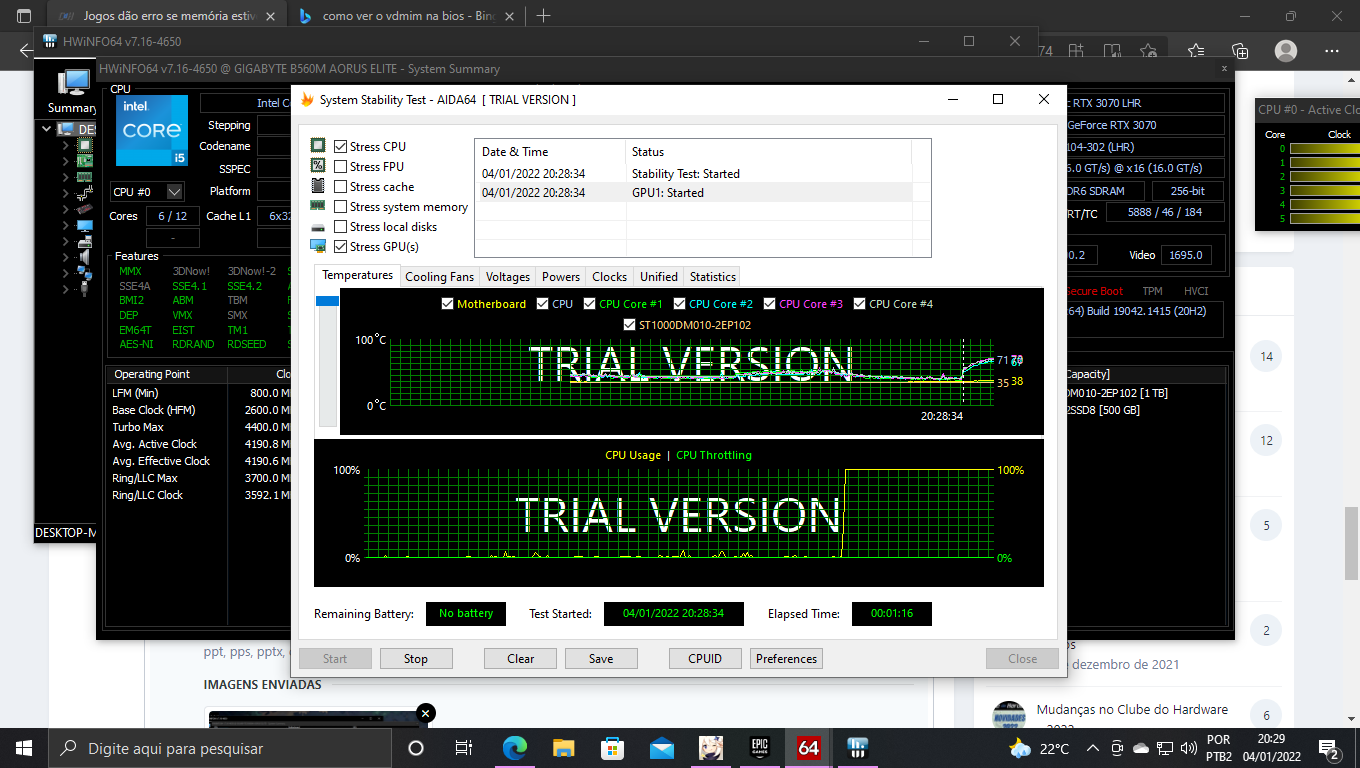Open the Bing search browser tab
The height and width of the screenshot is (768, 1360).
click(407, 16)
